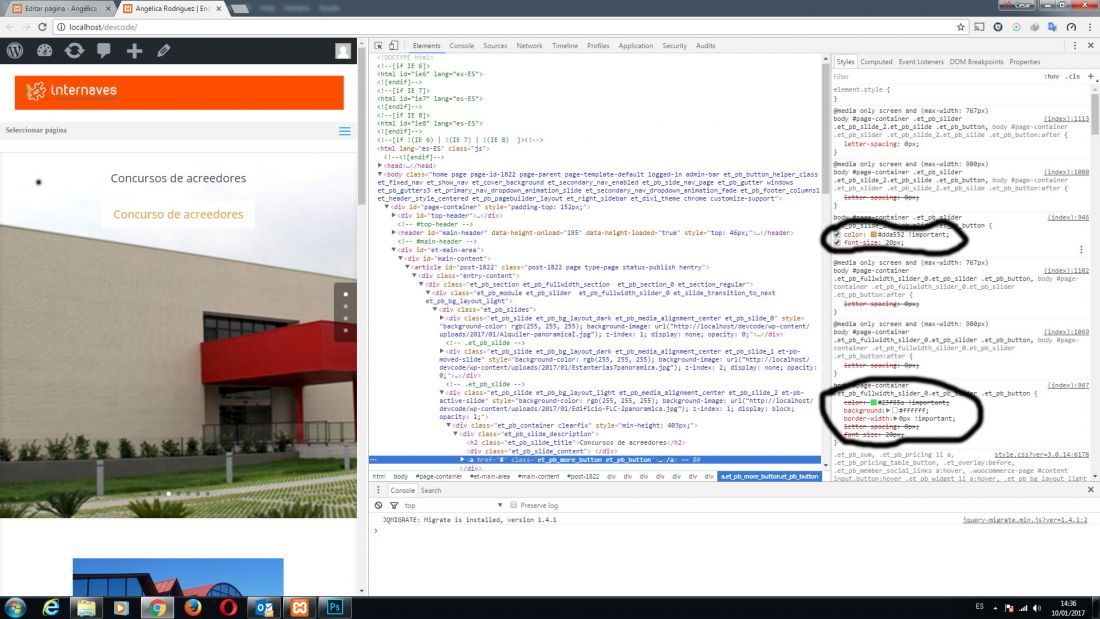Image resolution: width=1100 pixels, height=619 pixels.
Task: Close the DevTools panel
Action: 1090,46
